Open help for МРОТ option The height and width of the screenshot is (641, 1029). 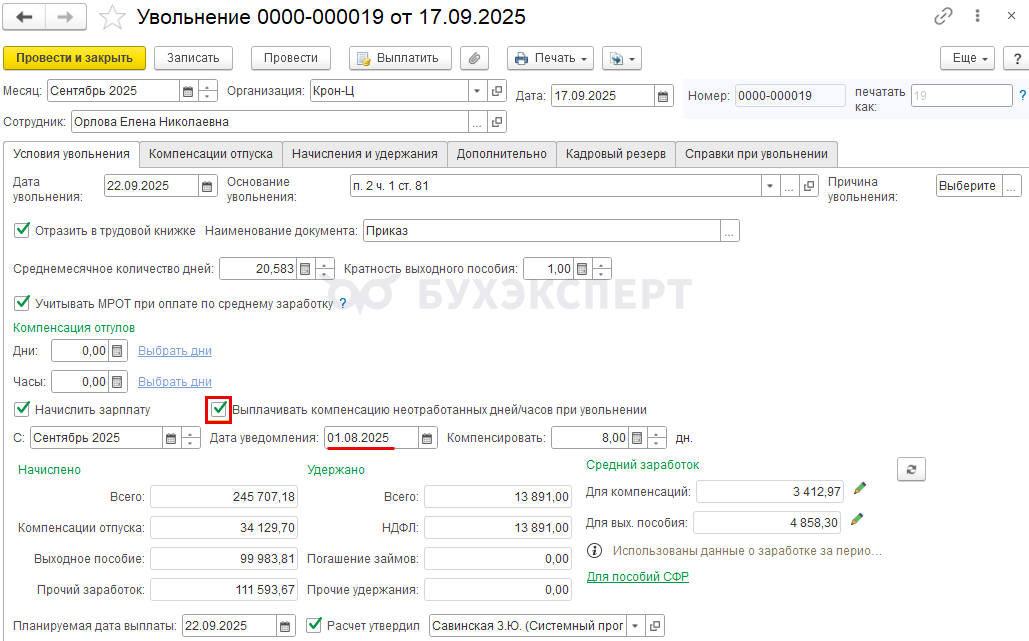tap(343, 303)
